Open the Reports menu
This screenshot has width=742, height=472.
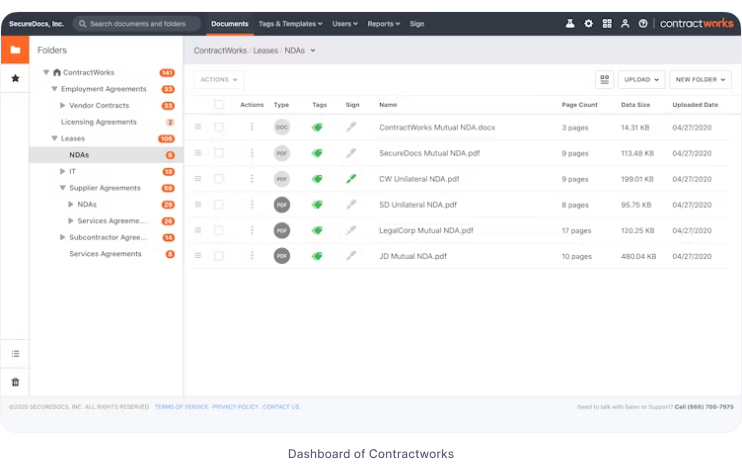(x=383, y=23)
